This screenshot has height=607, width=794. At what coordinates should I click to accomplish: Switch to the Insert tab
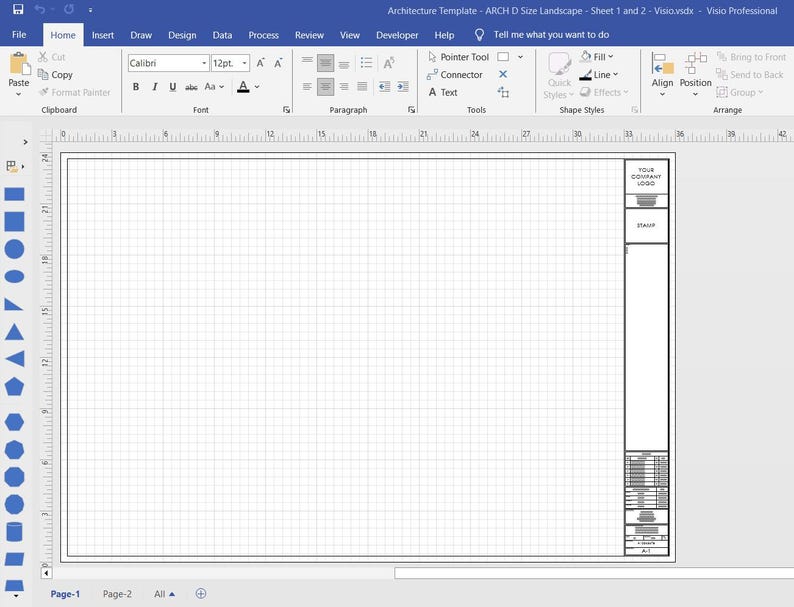[x=103, y=35]
